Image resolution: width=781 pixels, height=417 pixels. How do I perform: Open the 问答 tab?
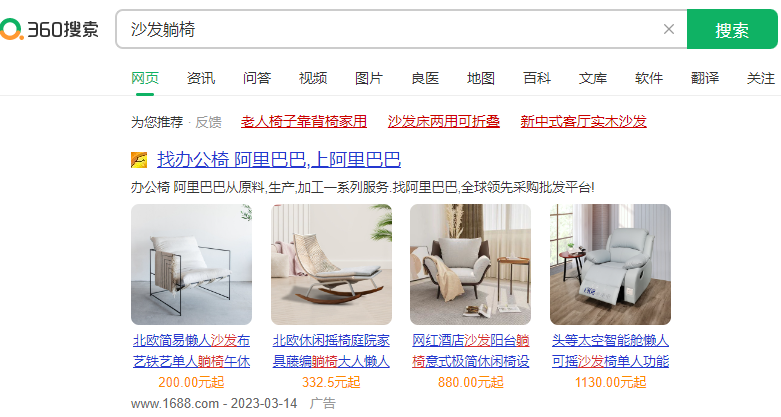pyautogui.click(x=257, y=78)
